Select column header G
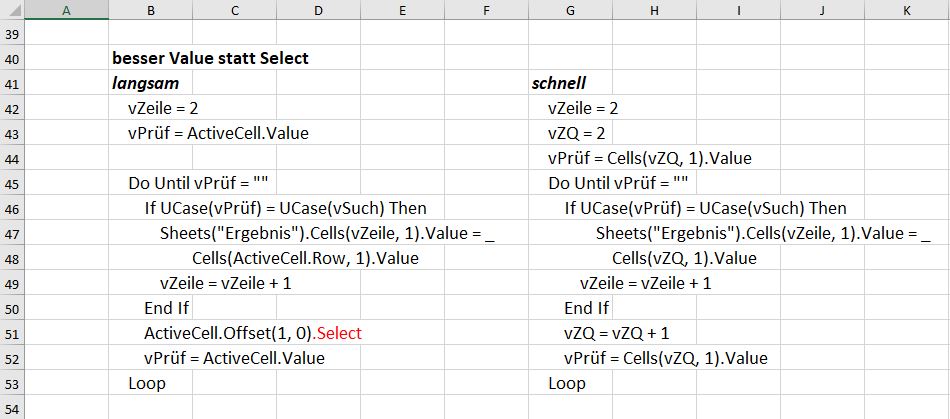The image size is (950, 419). 570,10
